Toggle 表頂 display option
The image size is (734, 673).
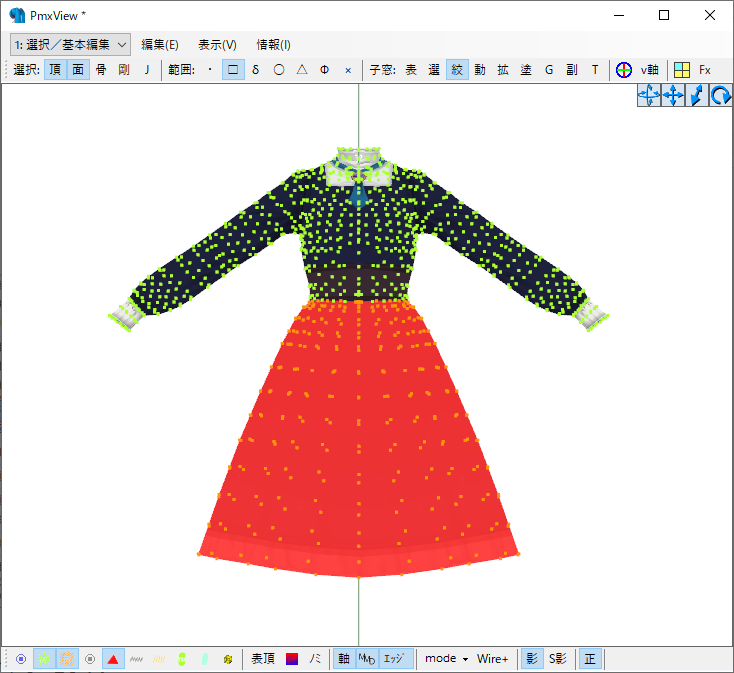tap(263, 659)
